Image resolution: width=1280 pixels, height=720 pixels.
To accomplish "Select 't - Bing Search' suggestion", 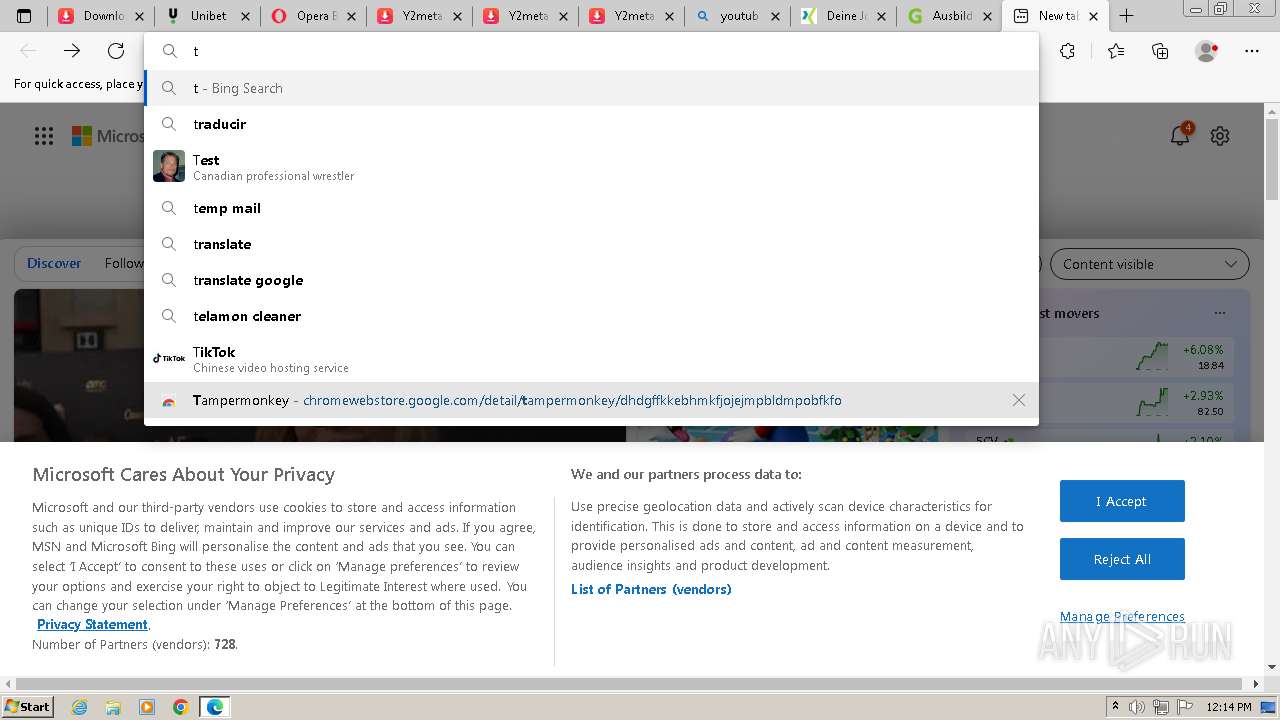I will [x=591, y=88].
